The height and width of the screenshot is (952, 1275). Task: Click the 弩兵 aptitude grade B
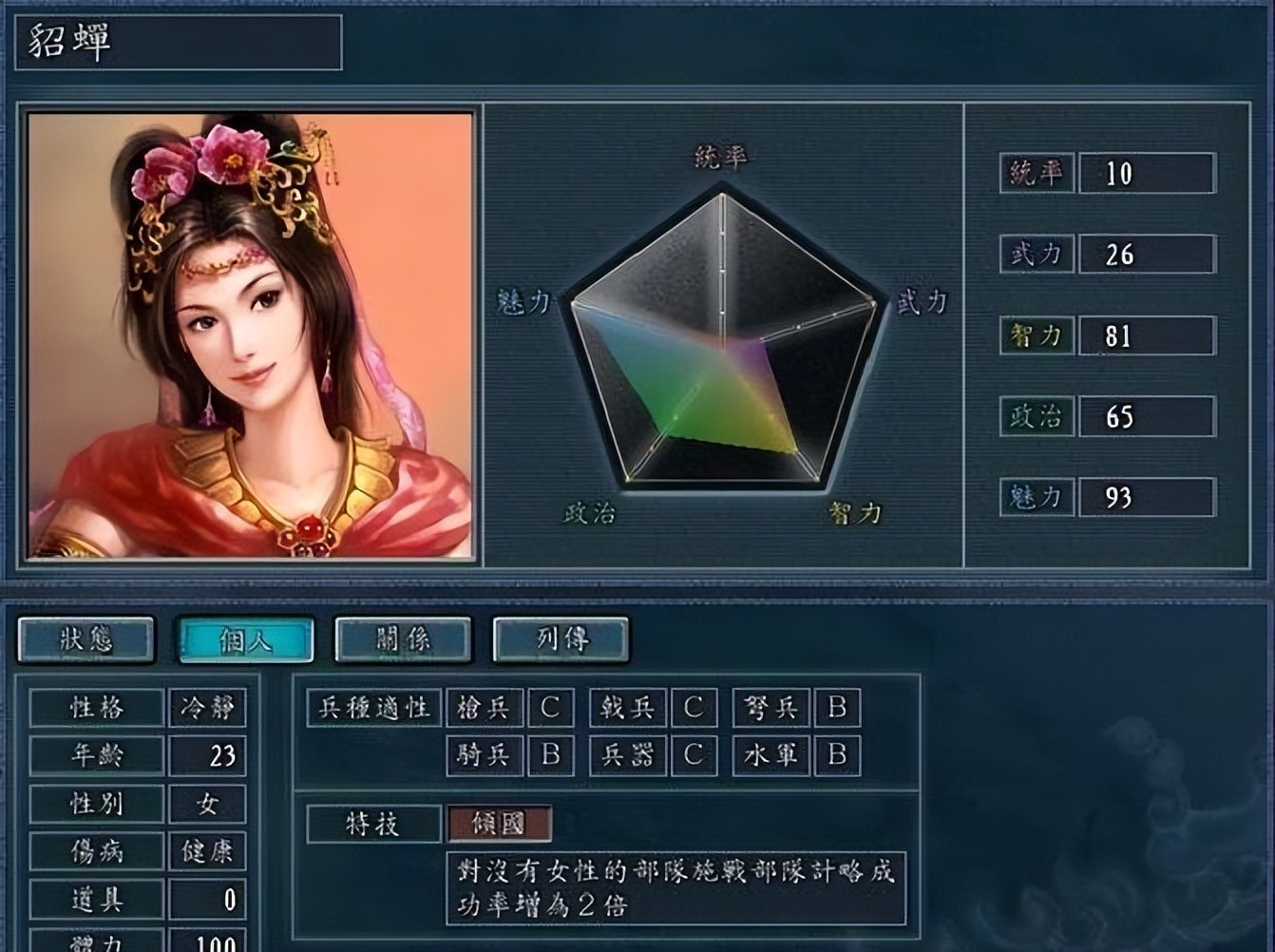coord(837,708)
